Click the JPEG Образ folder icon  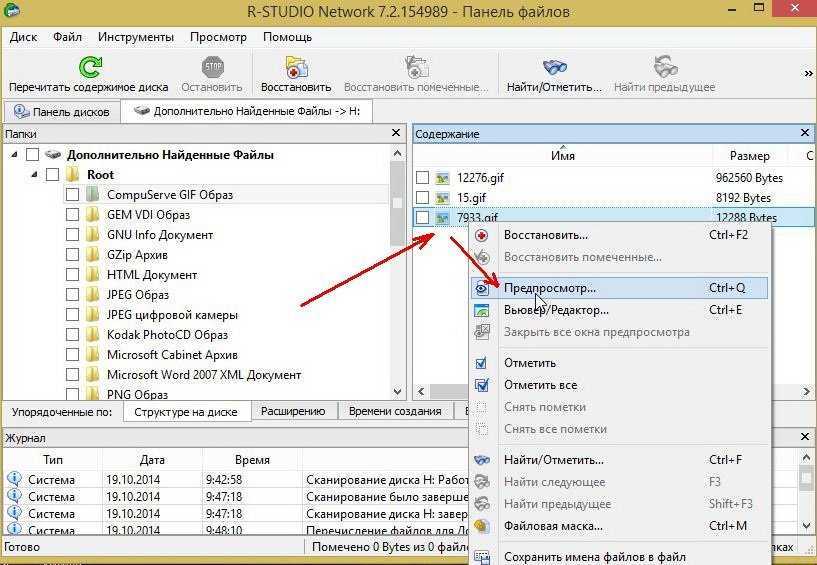[x=92, y=295]
